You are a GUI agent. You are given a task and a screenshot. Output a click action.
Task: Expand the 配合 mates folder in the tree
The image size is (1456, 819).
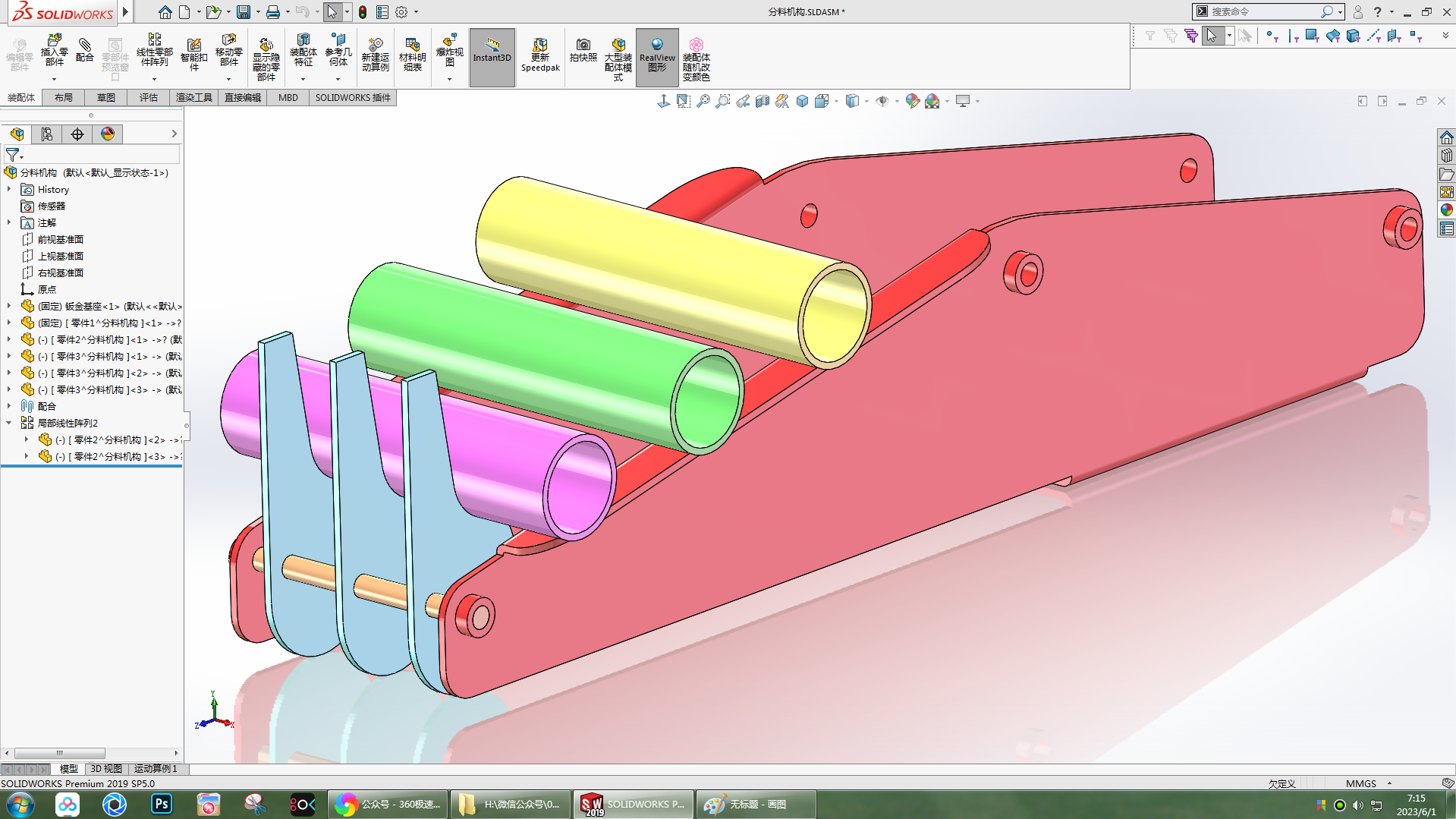pyautogui.click(x=9, y=406)
